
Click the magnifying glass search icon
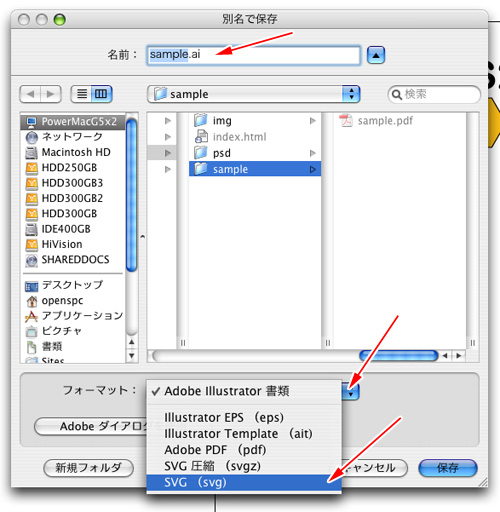(396, 95)
